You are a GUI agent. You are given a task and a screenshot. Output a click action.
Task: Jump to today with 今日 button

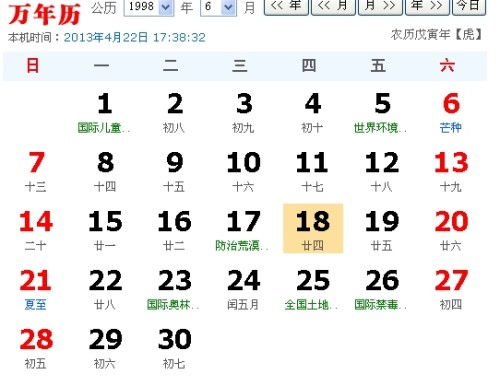(x=469, y=7)
